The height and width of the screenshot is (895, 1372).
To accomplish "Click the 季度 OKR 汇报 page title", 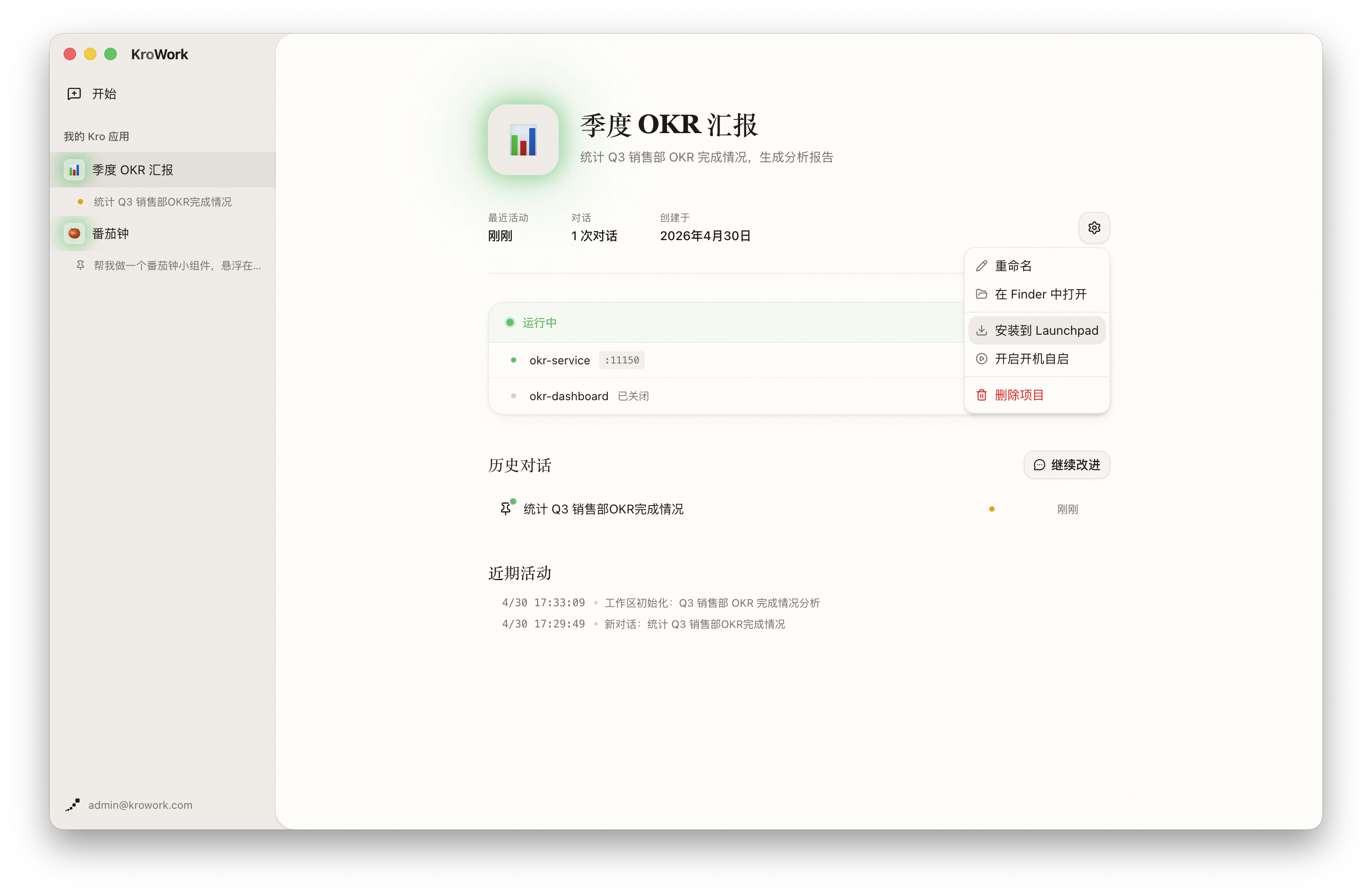I will point(669,125).
